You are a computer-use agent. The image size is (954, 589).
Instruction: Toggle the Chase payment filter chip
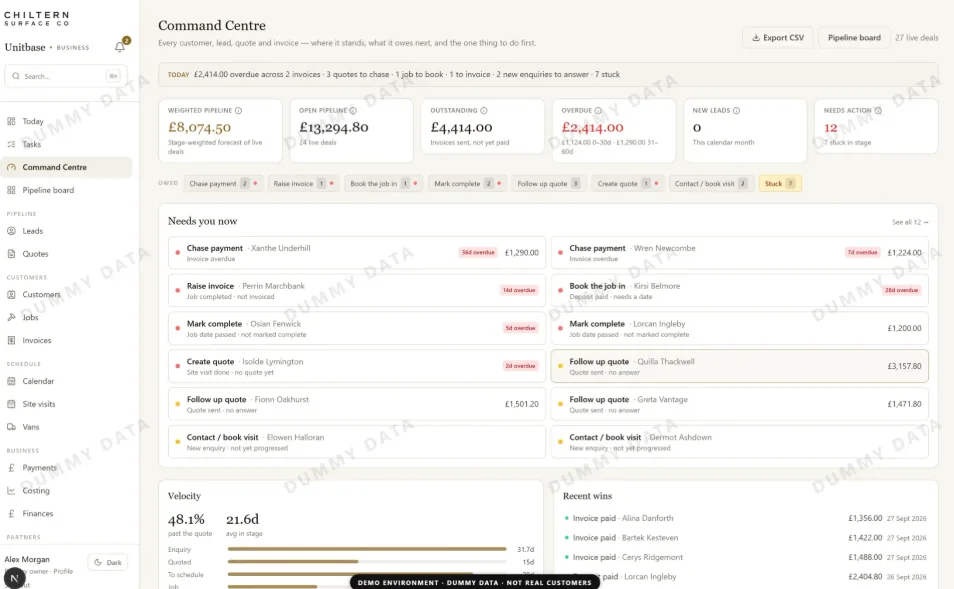[x=223, y=183]
